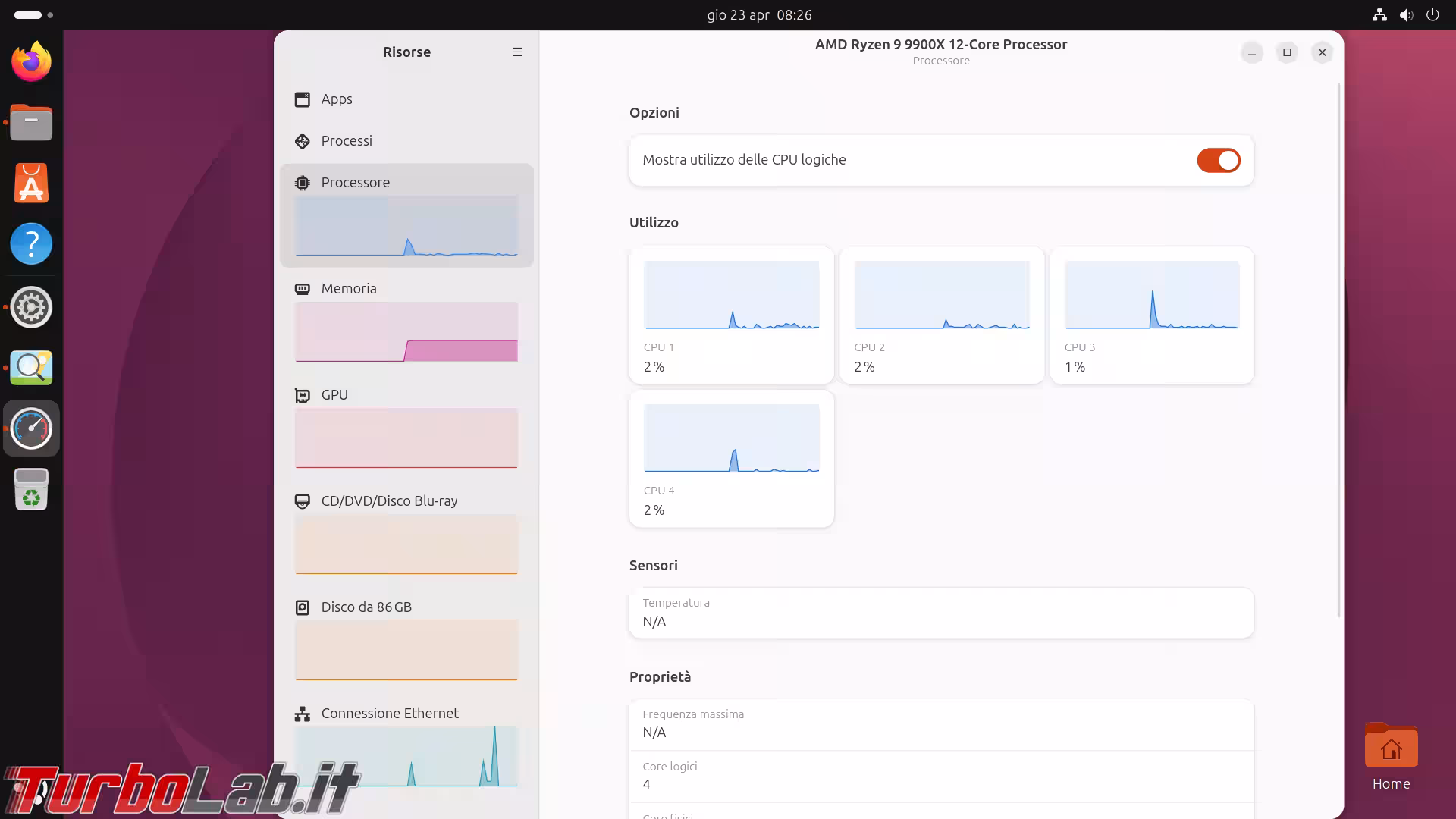Click the Frequenza massima property row

[x=940, y=724]
